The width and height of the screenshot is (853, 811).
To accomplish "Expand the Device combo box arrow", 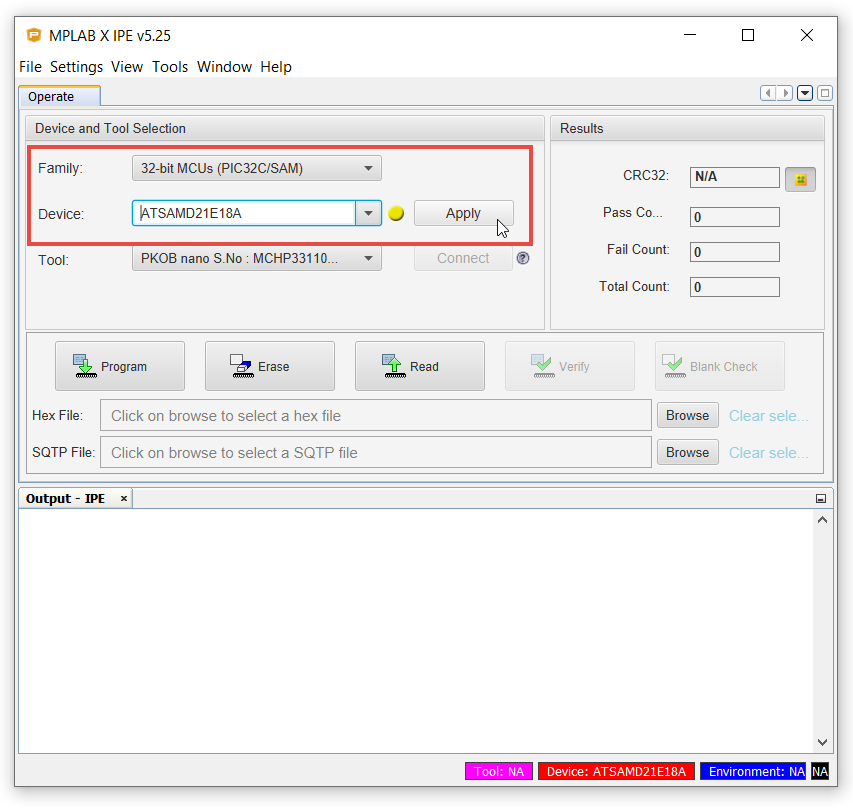I will pos(368,213).
